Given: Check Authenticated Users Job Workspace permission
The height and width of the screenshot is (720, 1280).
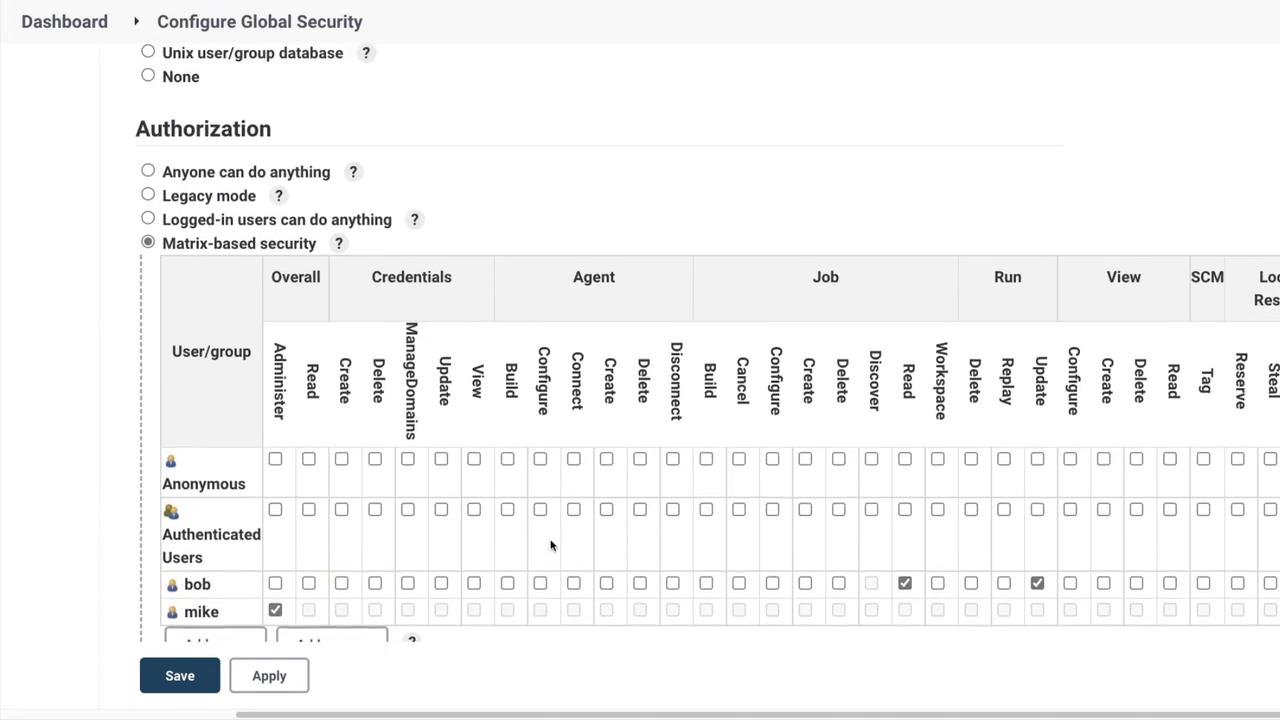Looking at the screenshot, I should [938, 510].
